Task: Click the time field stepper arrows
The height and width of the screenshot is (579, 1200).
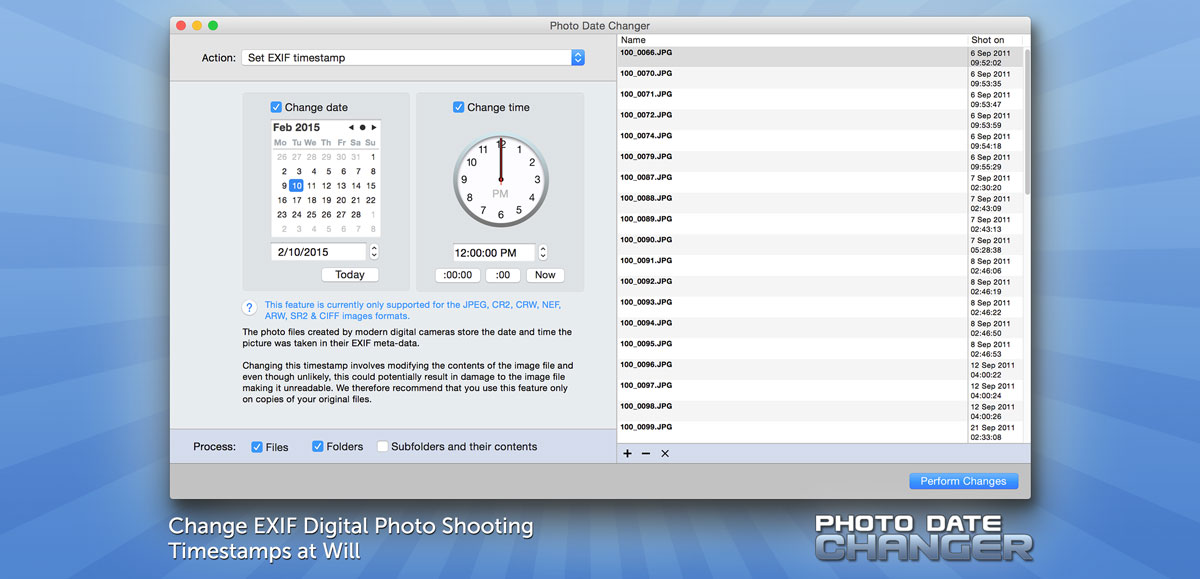Action: click(543, 253)
